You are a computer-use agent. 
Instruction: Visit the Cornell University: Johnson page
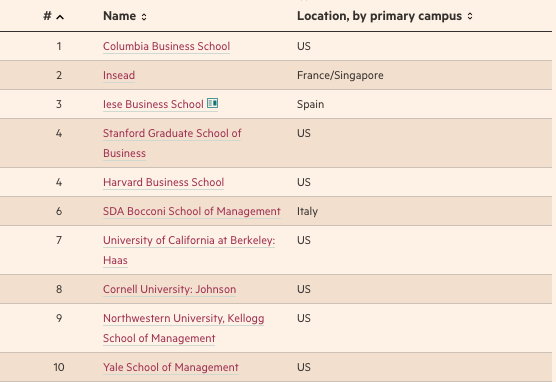[x=169, y=289]
